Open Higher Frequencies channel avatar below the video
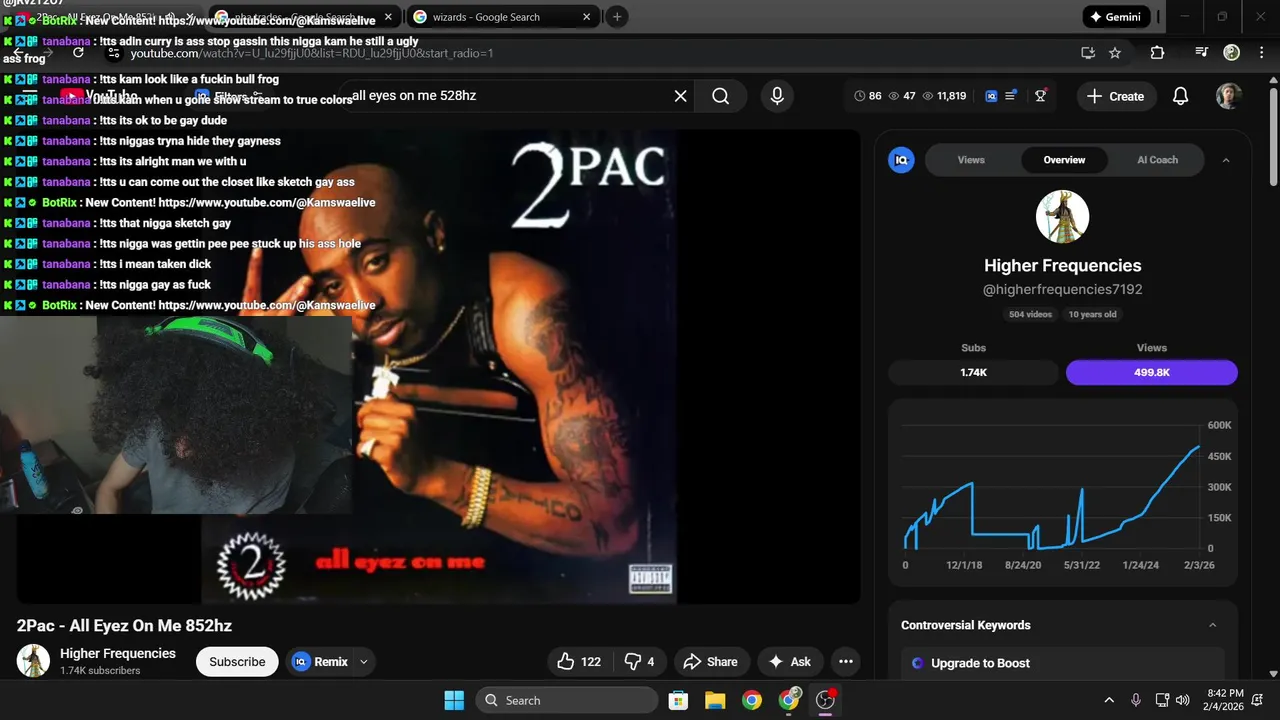This screenshot has height=720, width=1280. [x=33, y=661]
